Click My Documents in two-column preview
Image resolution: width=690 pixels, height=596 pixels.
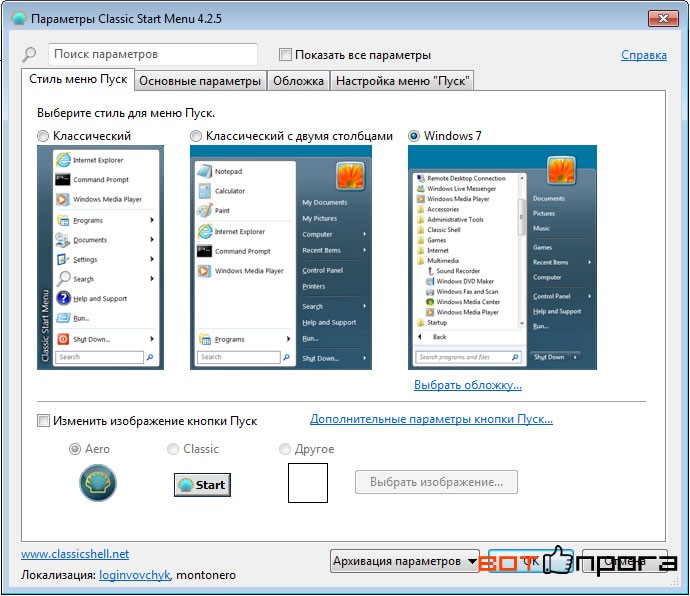(x=325, y=202)
